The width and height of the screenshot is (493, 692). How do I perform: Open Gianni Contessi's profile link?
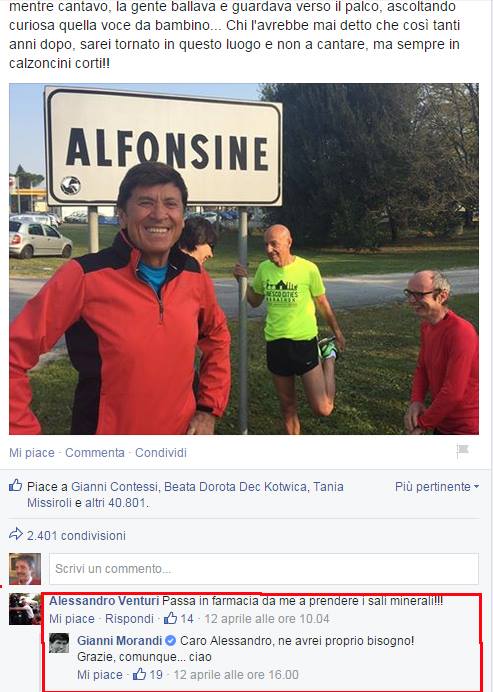[114, 487]
